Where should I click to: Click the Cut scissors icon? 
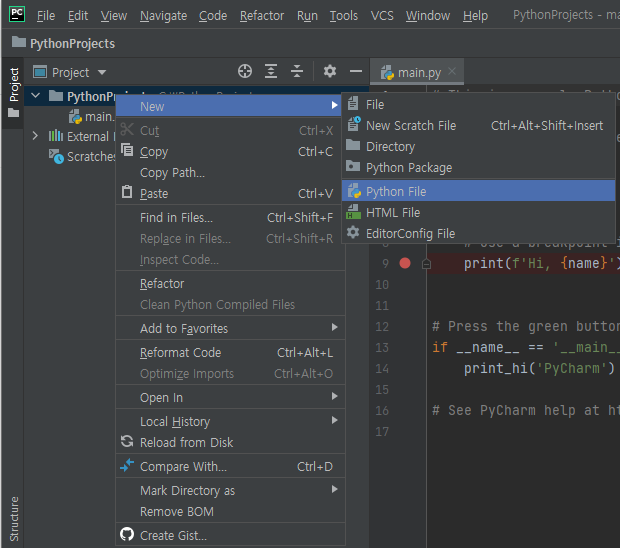pos(127,129)
